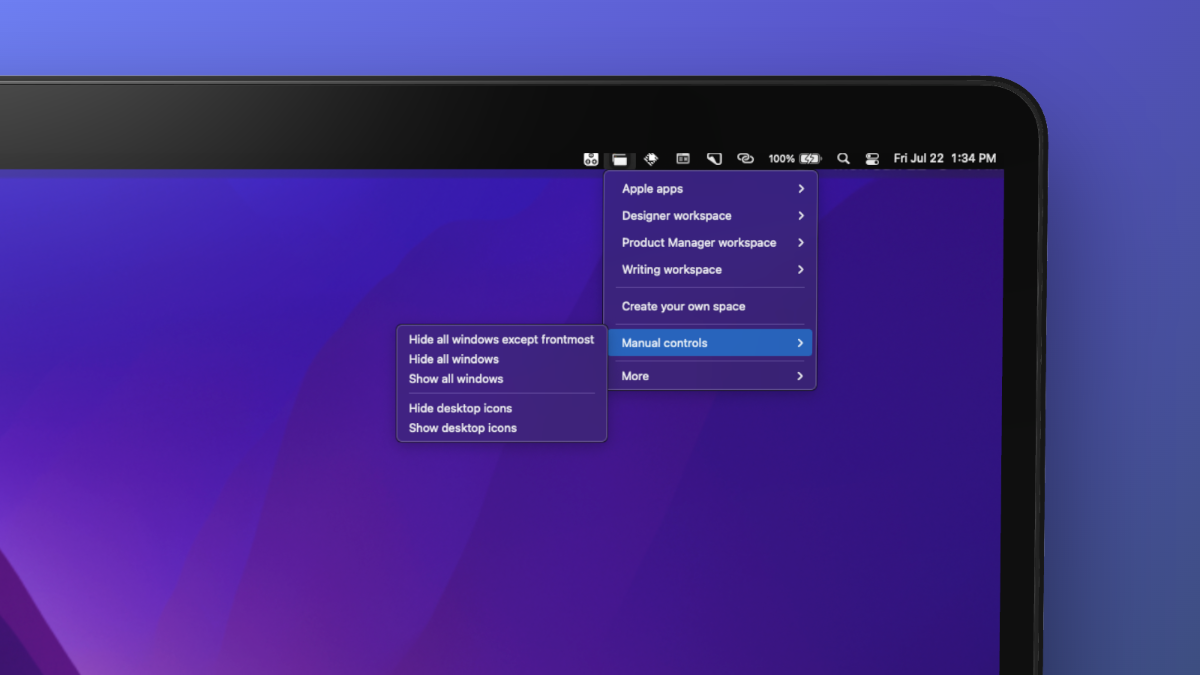The height and width of the screenshot is (675, 1200).
Task: Open the Apple apps submenu
Action: click(x=711, y=189)
